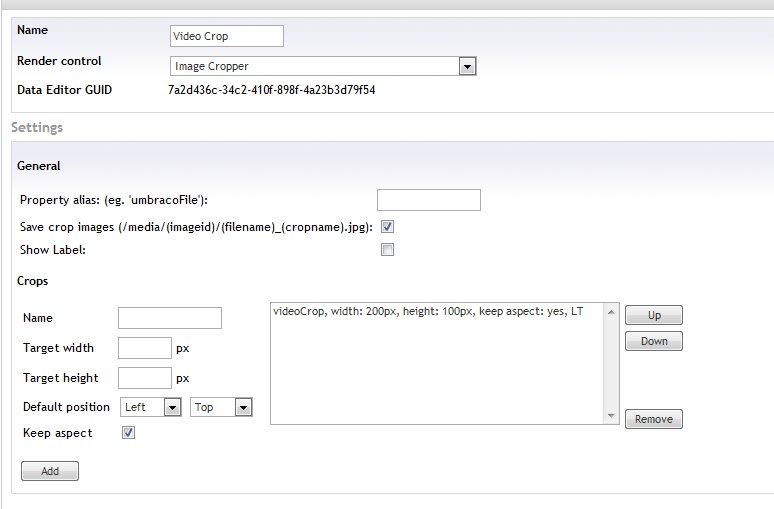Move the crop Up in the list

click(654, 315)
